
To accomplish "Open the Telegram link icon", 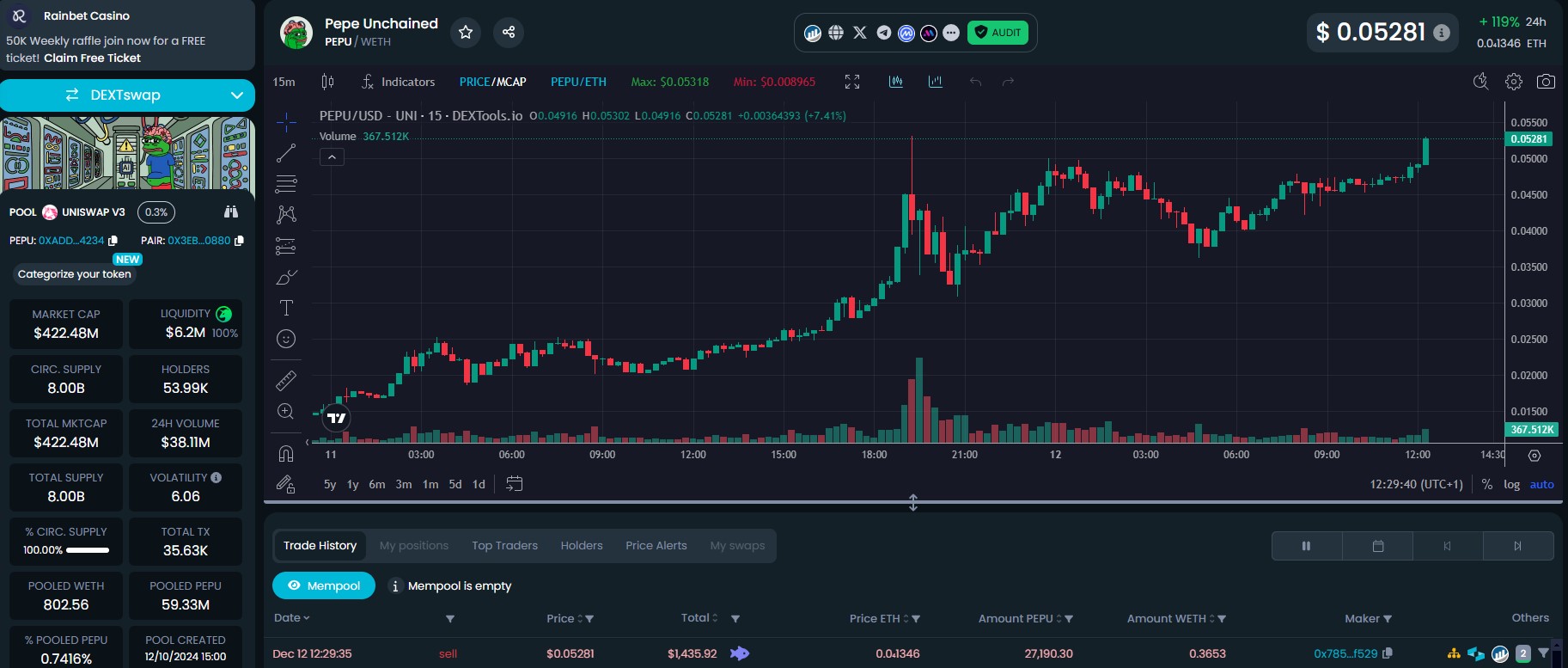I will pos(883,33).
